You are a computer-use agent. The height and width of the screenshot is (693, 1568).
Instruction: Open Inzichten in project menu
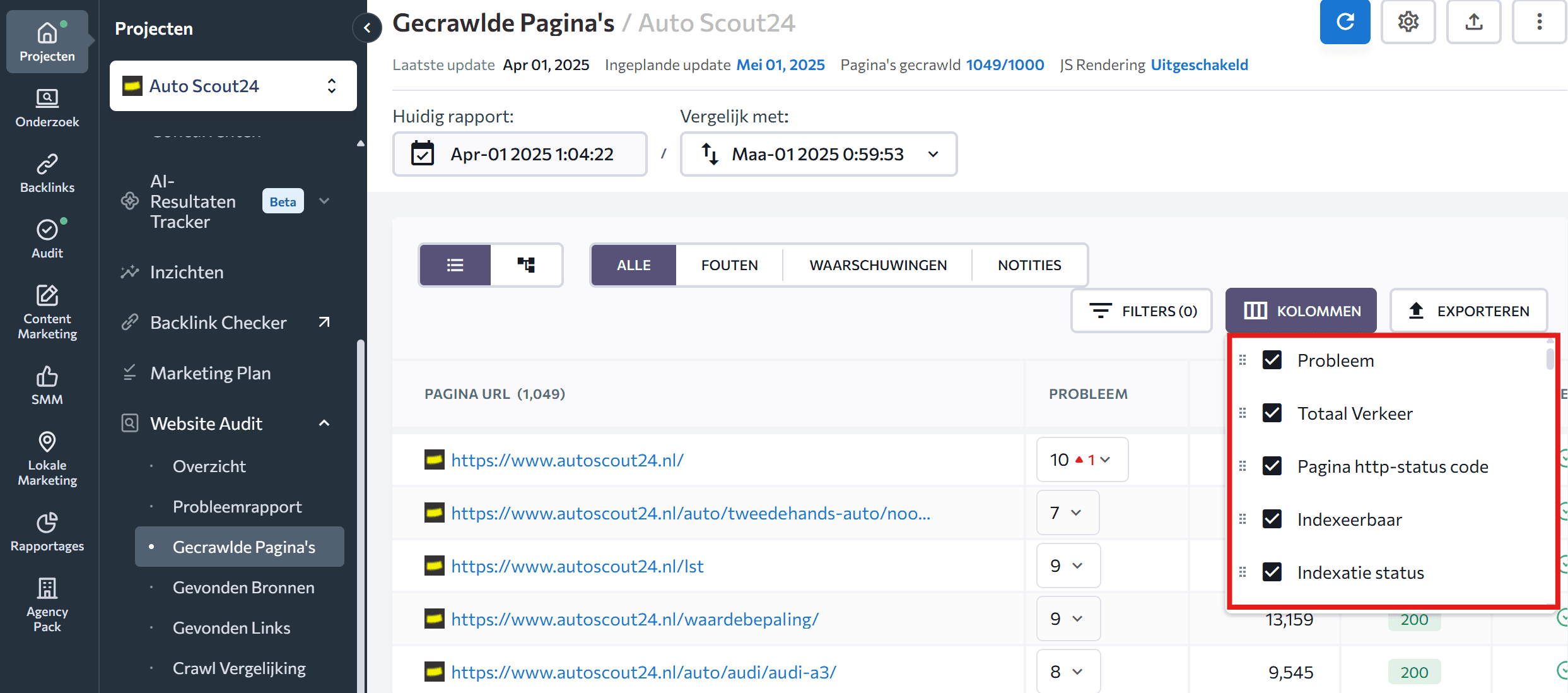[187, 272]
